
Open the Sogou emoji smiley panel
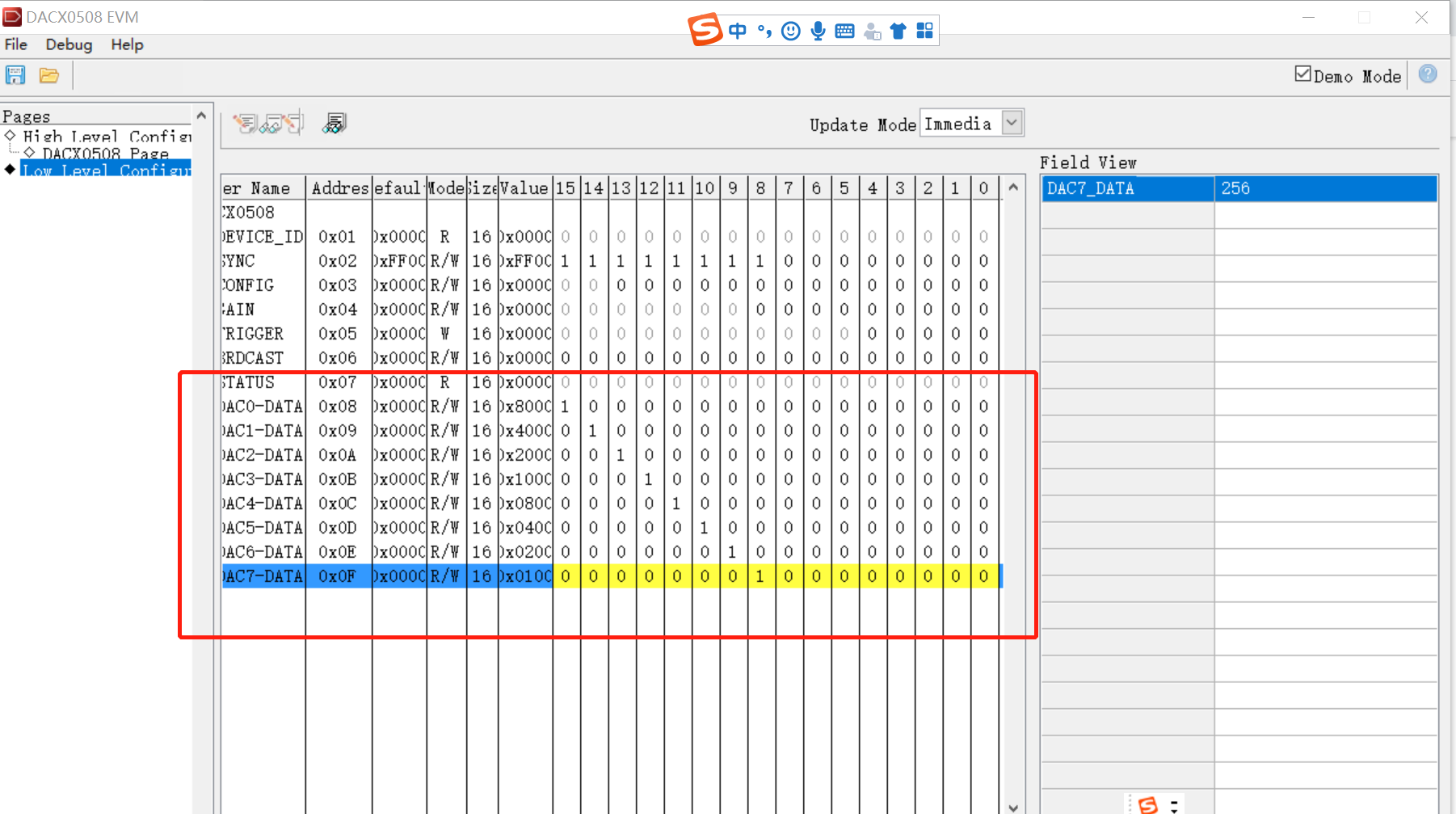[791, 31]
